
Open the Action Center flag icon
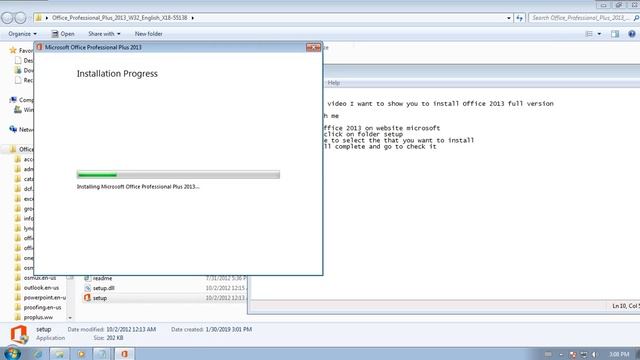(x=573, y=354)
